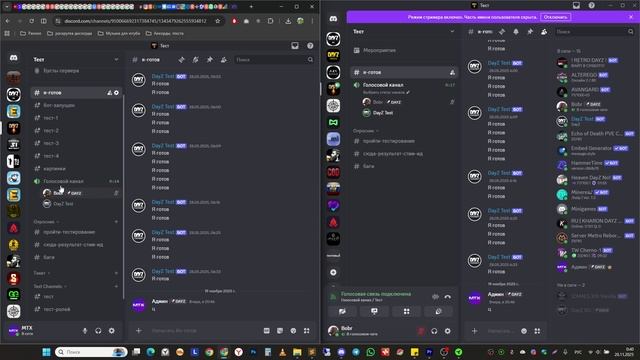This screenshot has height=360, width=640.
Task: Open sticker picker in browser message bar
Action: (280, 331)
